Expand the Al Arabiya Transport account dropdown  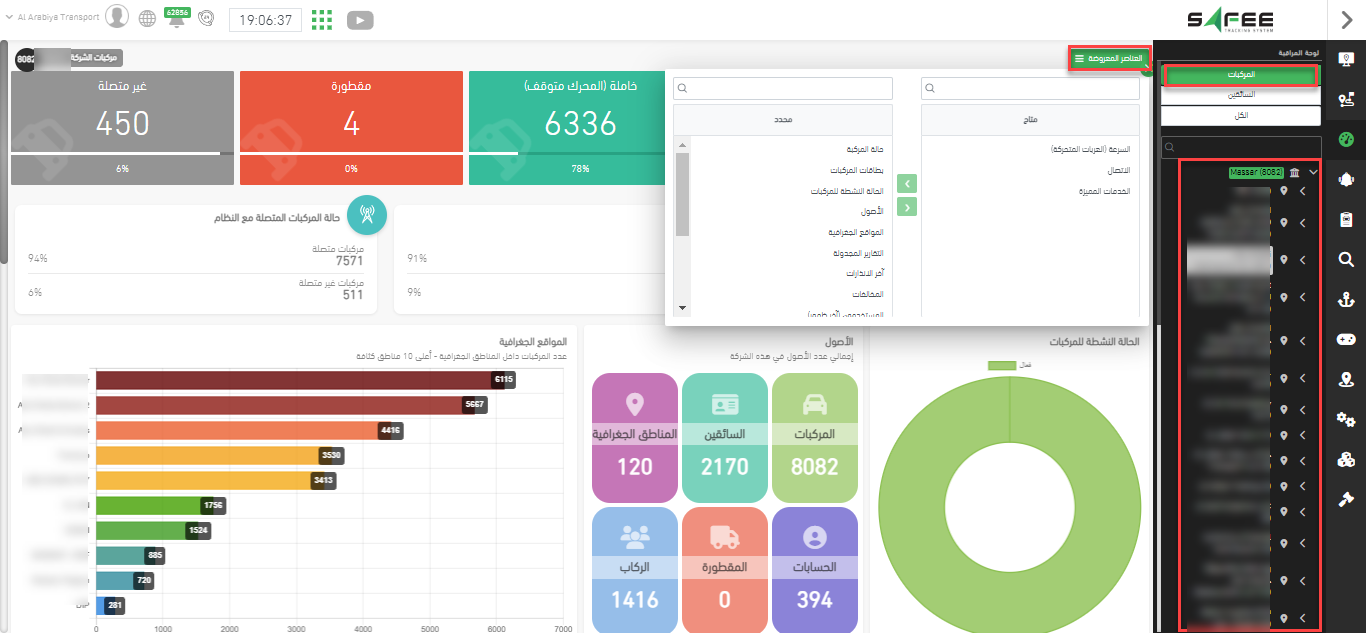[x=10, y=18]
